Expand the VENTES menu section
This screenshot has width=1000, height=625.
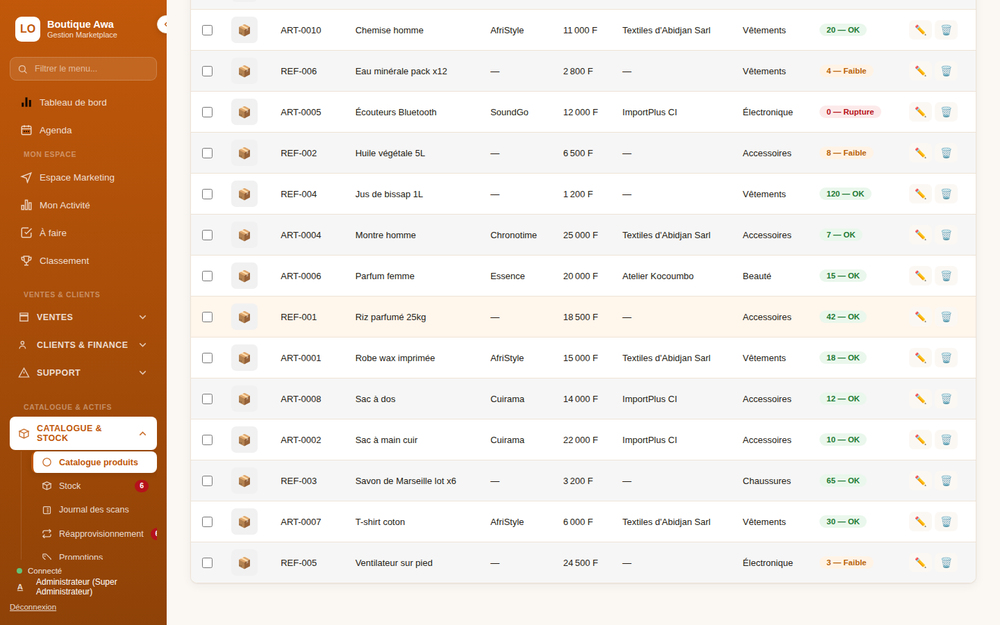83,317
